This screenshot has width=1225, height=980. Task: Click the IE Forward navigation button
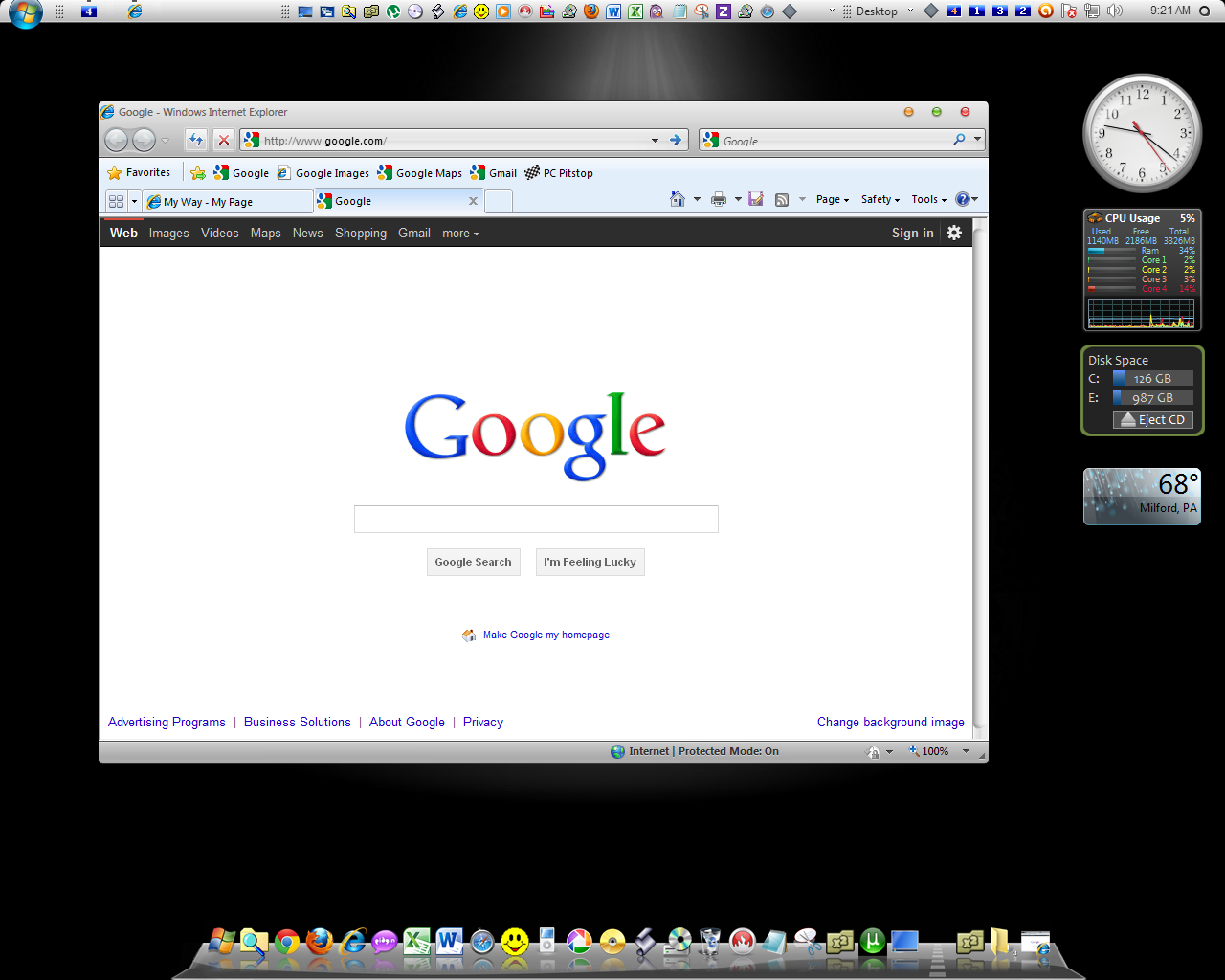[x=144, y=140]
